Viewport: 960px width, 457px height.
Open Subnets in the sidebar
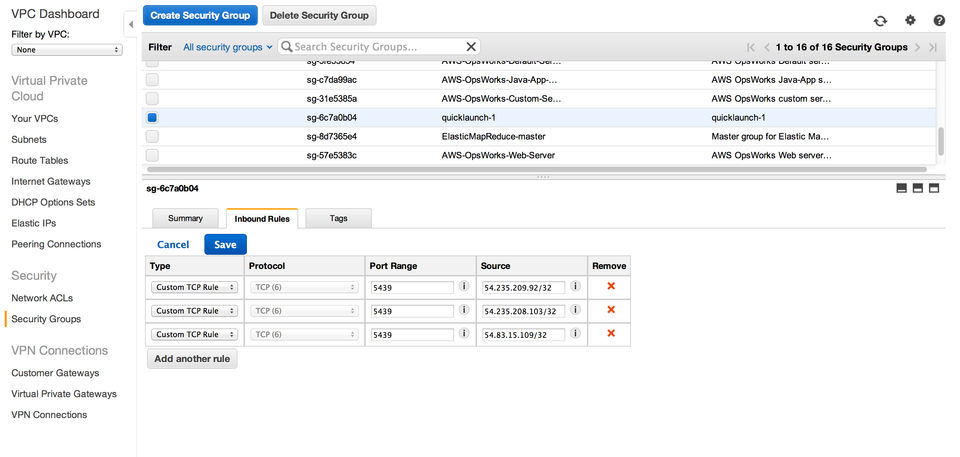coord(29,140)
